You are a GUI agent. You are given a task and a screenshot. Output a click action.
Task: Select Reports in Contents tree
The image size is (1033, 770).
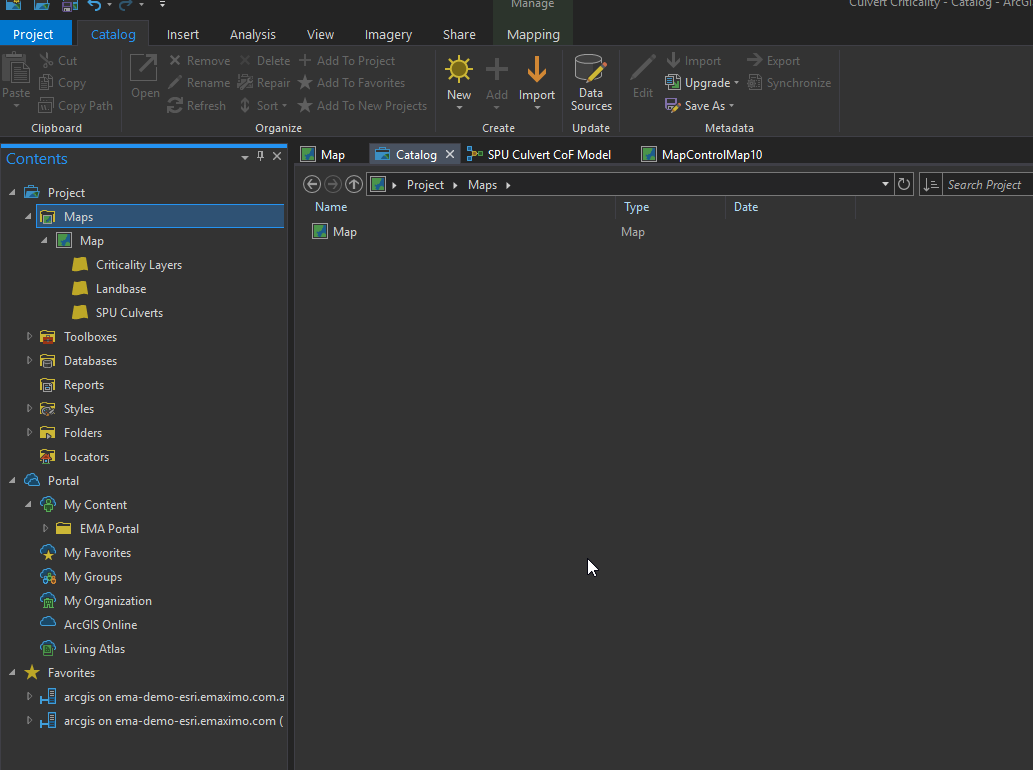pos(84,385)
